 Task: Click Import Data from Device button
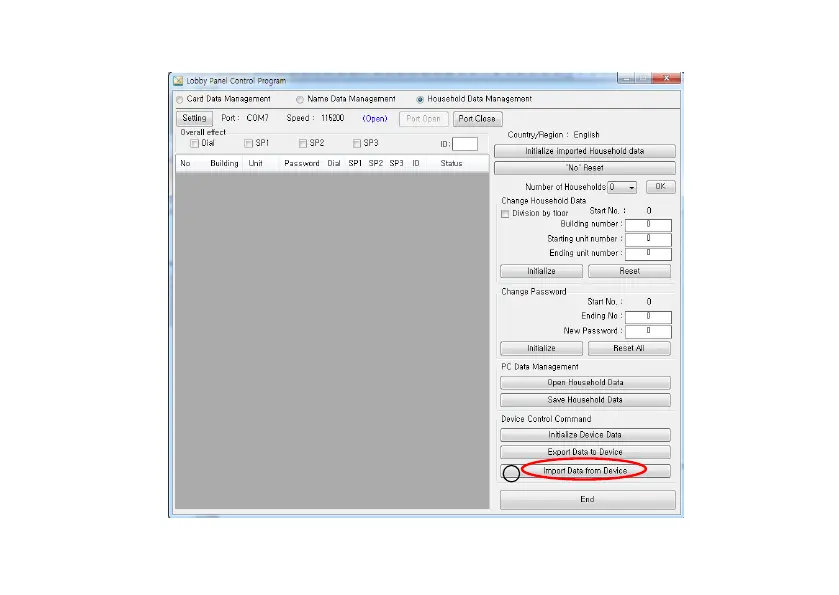(x=585, y=471)
